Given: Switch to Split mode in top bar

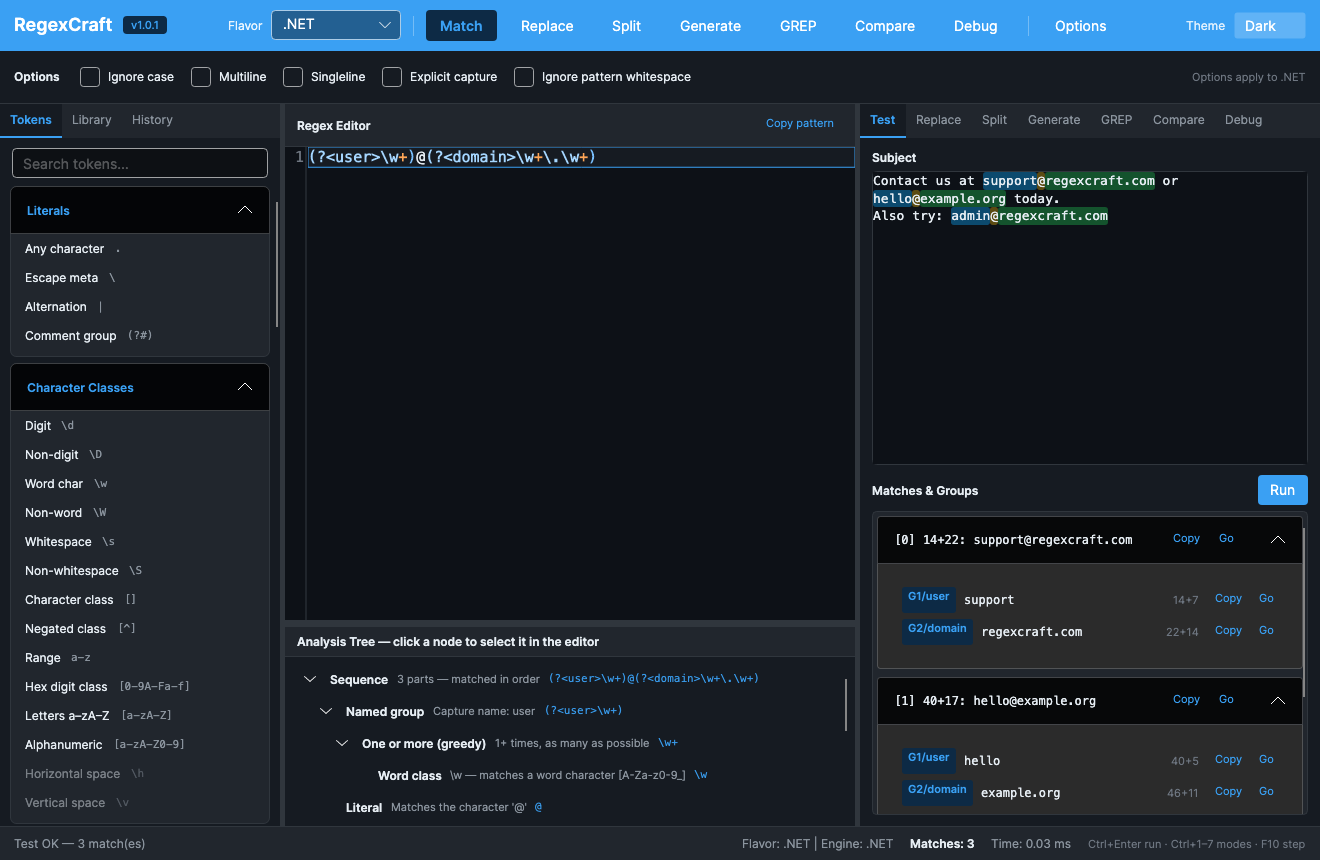Looking at the screenshot, I should (x=626, y=26).
